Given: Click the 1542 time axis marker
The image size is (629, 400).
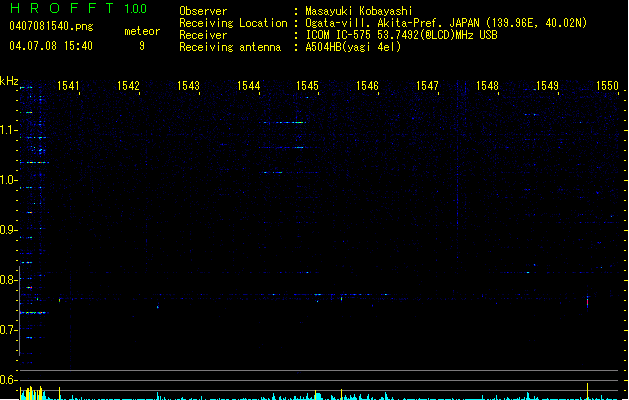Looking at the screenshot, I should pos(128,86).
